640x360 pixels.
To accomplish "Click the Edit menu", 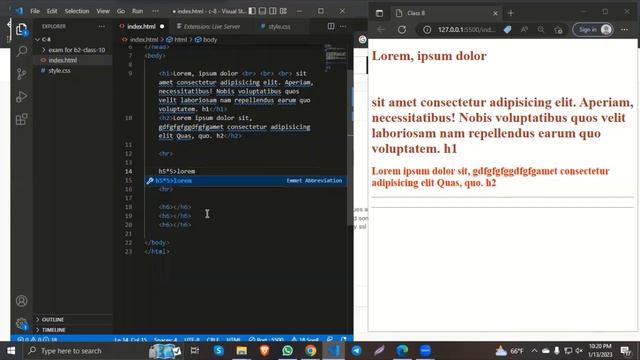I will point(52,11).
